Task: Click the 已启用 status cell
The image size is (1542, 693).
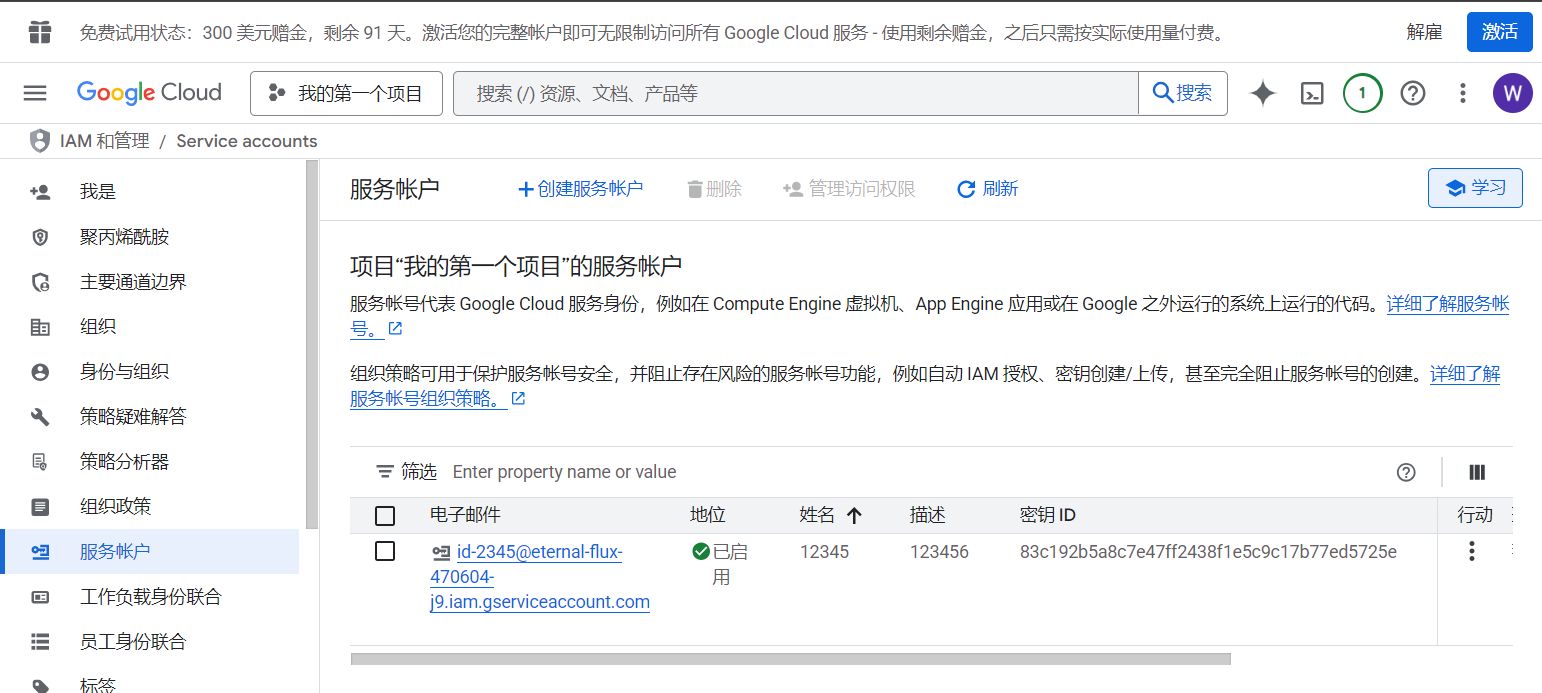Action: tap(720, 564)
